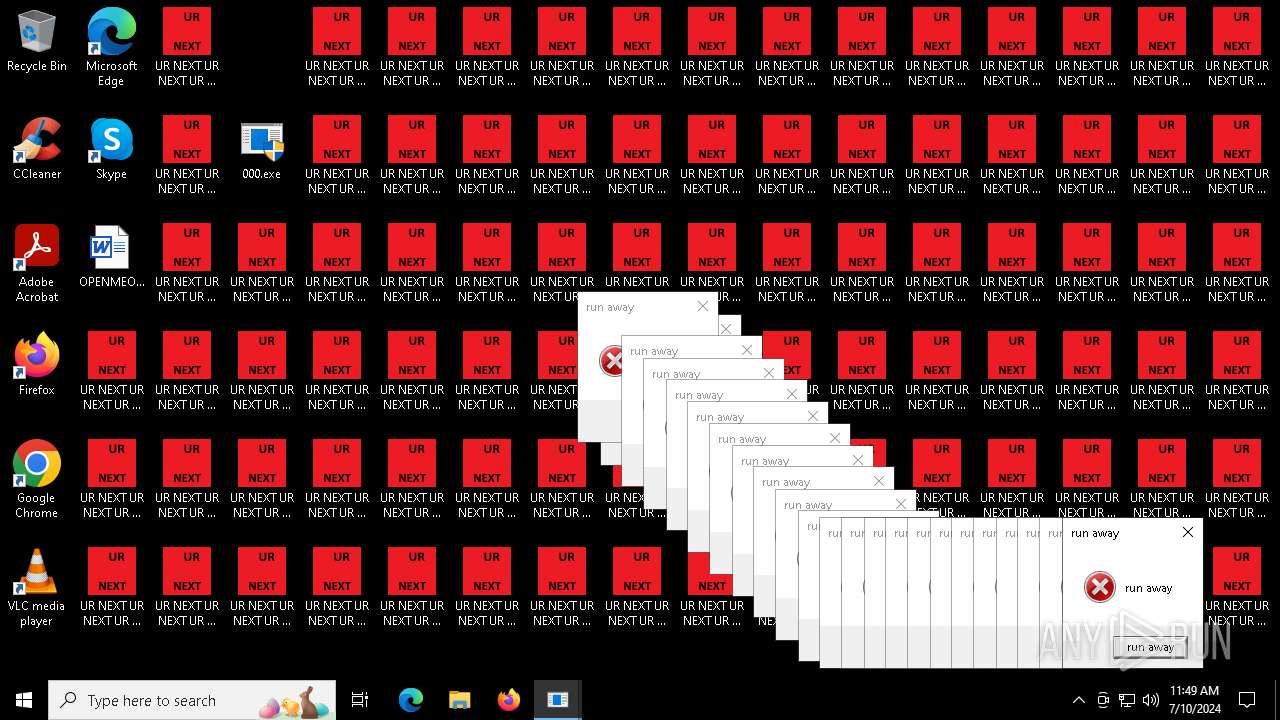The height and width of the screenshot is (720, 1280).
Task: Launch Firefox from the desktop shortcut
Action: click(x=37, y=364)
